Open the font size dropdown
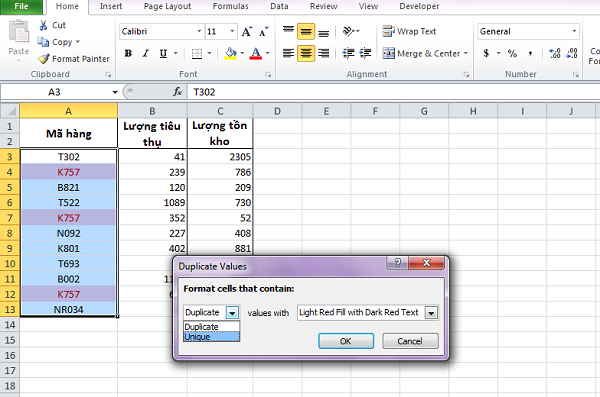This screenshot has height=397, width=600. 232,31
